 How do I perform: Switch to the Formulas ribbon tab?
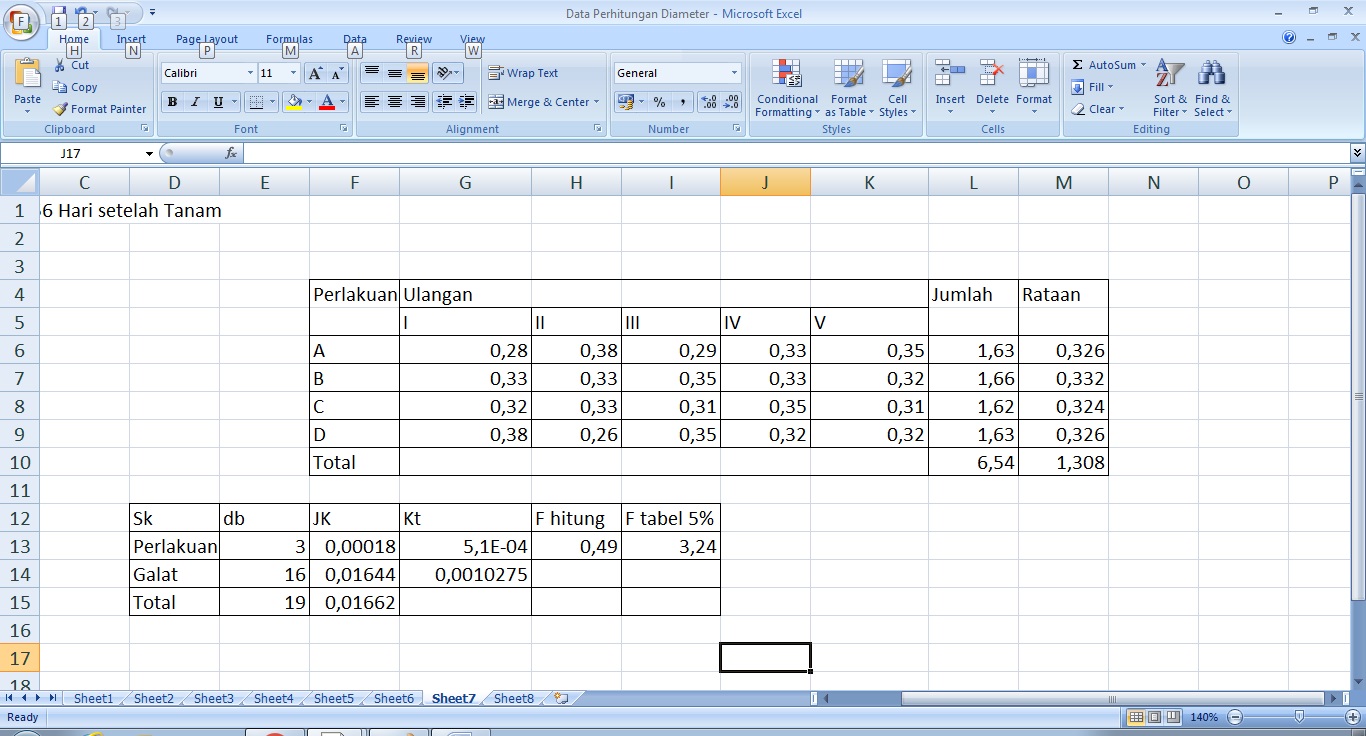pyautogui.click(x=288, y=39)
